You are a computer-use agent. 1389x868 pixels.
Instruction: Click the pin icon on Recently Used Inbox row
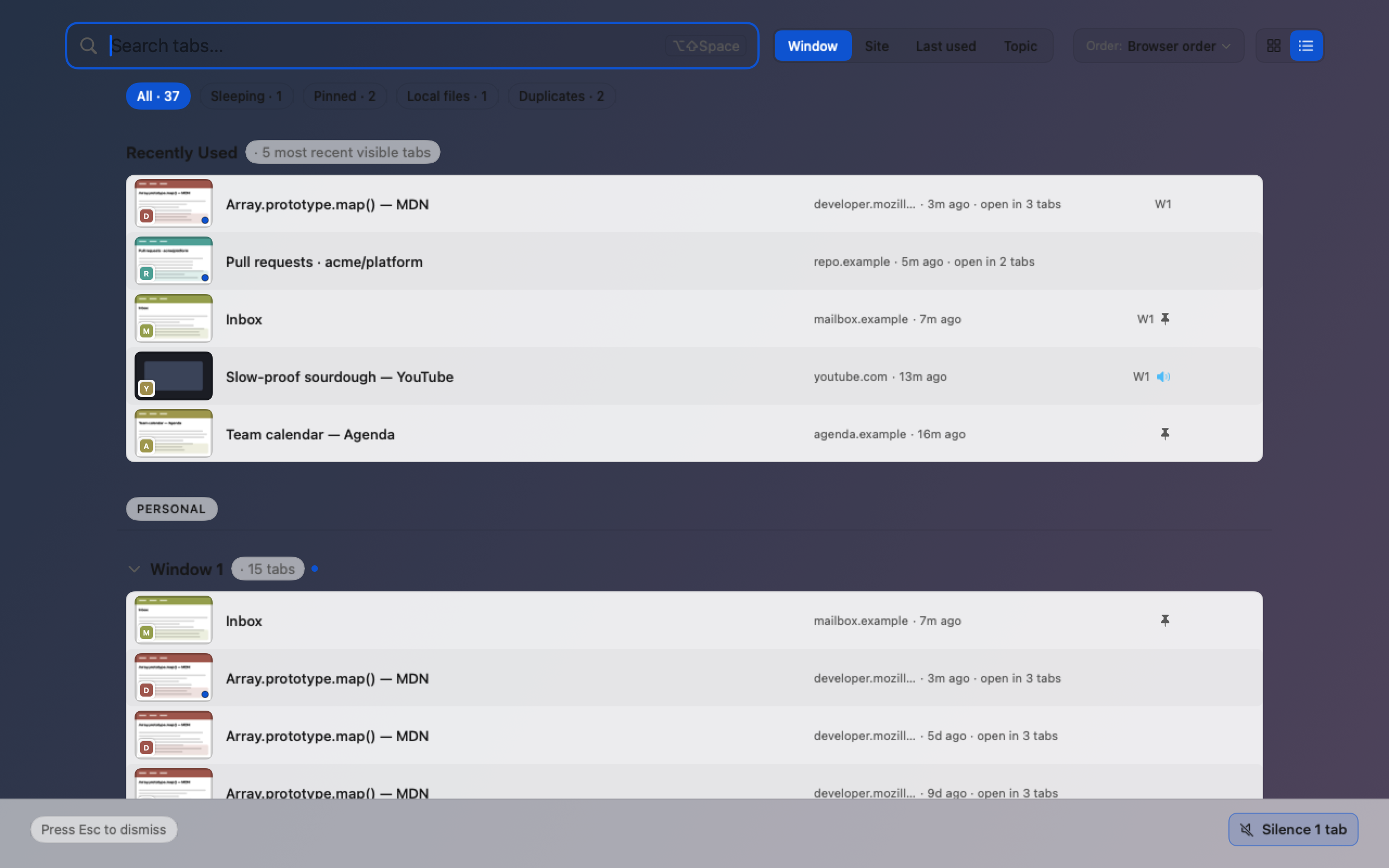(x=1164, y=319)
